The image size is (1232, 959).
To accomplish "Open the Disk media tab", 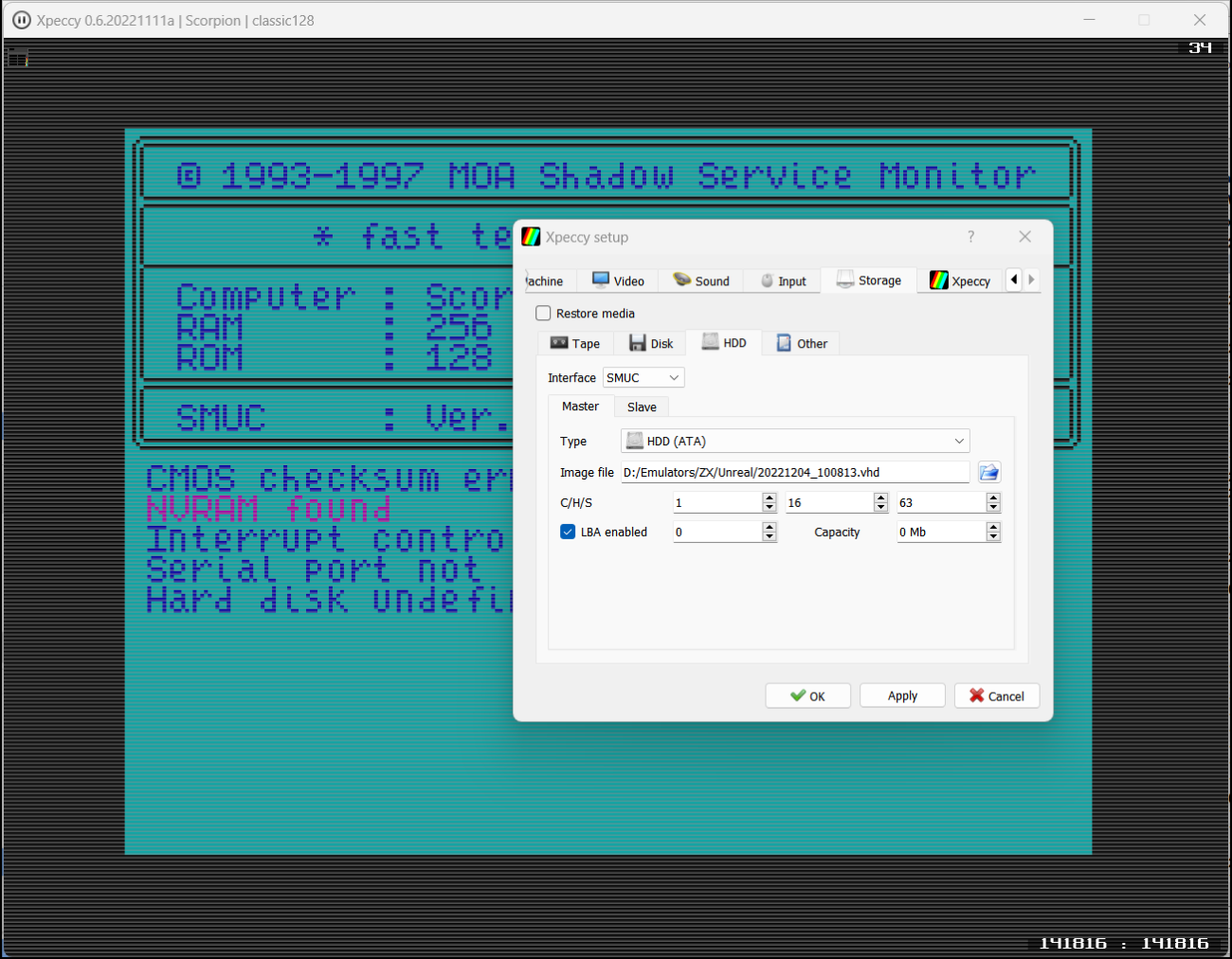I will tap(650, 343).
